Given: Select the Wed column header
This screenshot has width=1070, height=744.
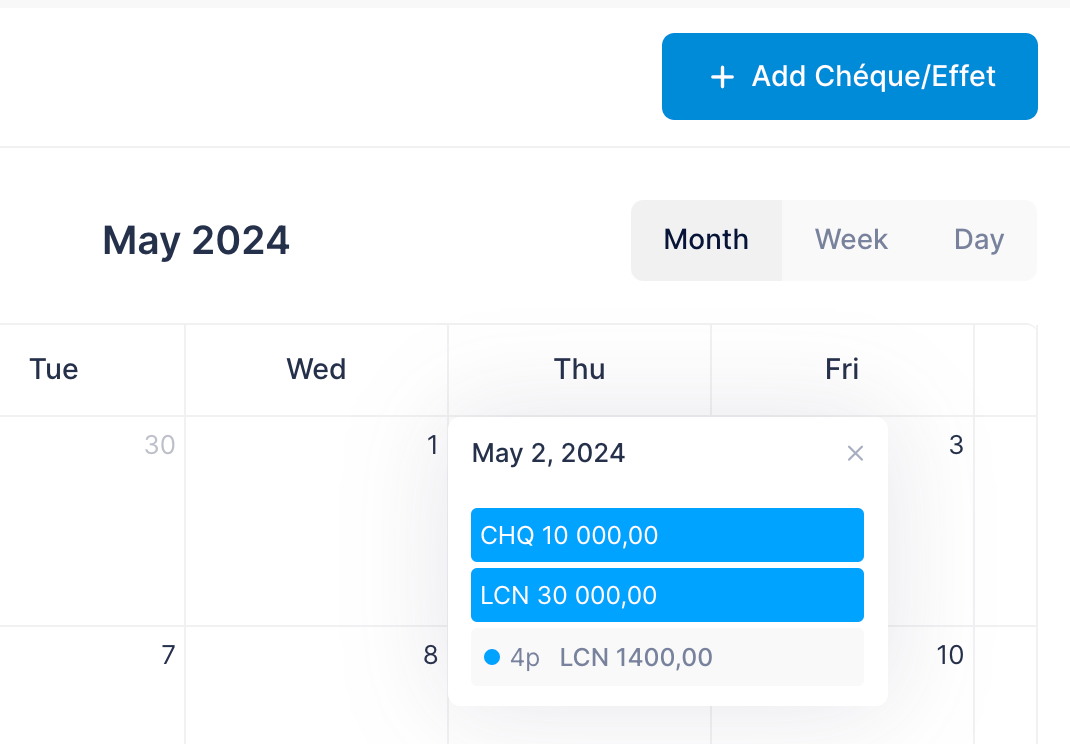Looking at the screenshot, I should tap(316, 370).
